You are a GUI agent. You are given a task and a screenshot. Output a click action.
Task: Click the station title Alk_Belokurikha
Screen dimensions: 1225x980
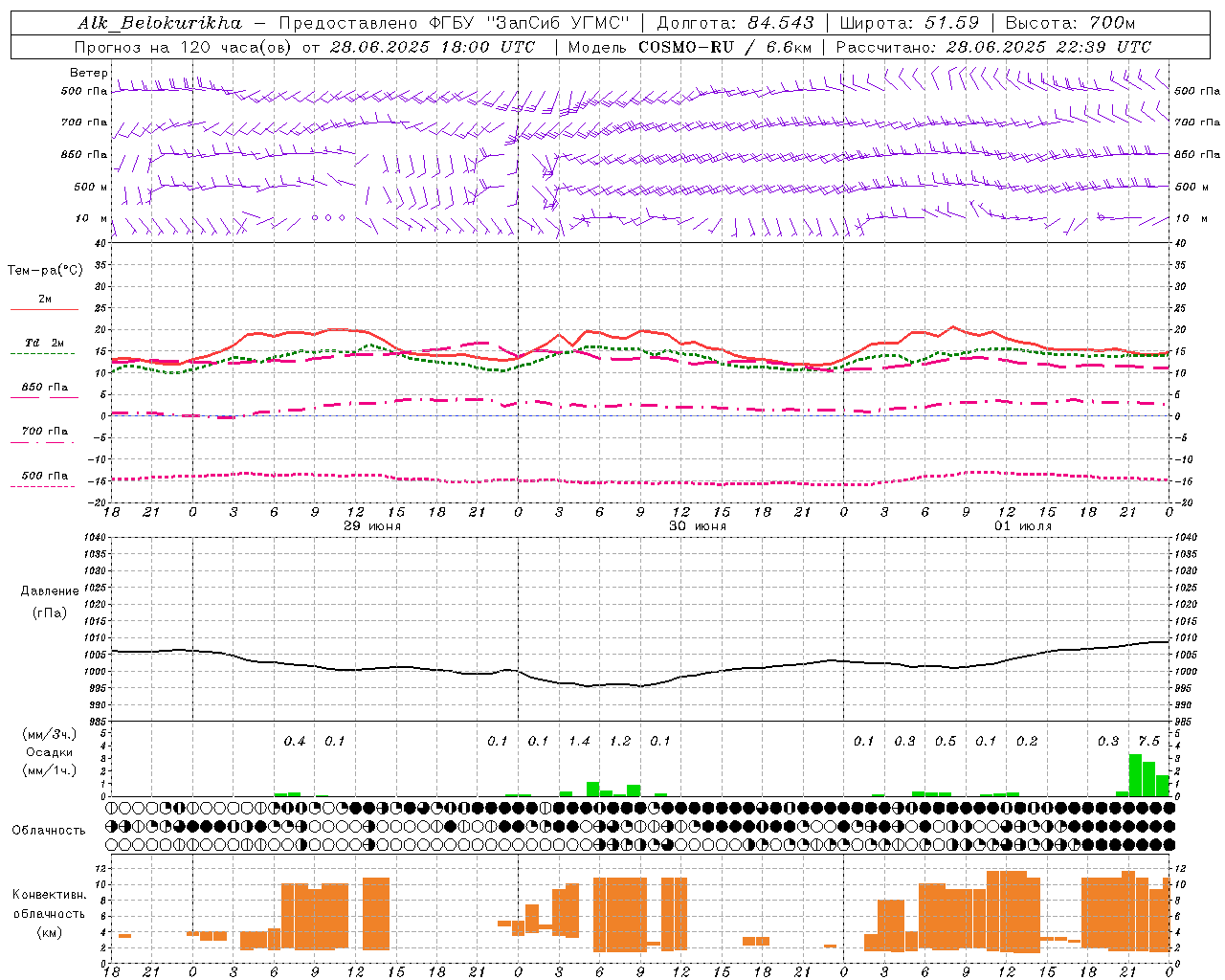click(x=160, y=23)
